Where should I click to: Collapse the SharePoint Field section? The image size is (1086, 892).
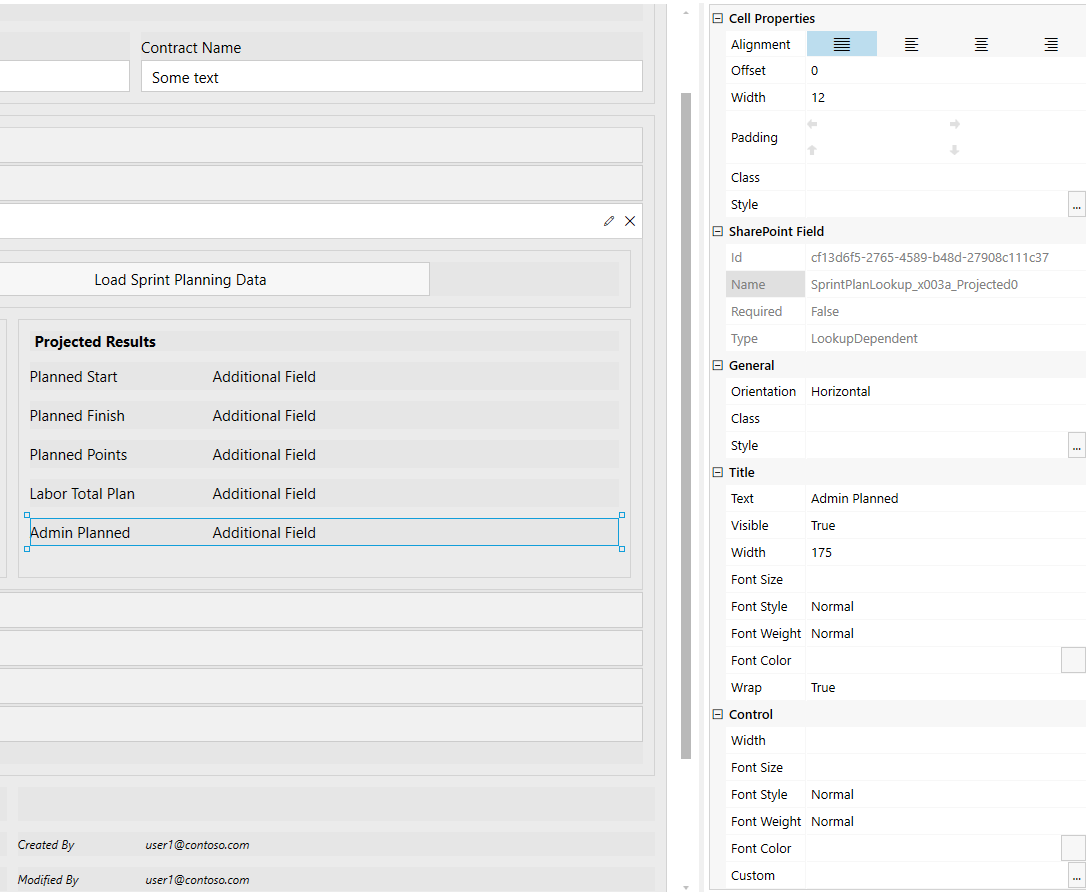pyautogui.click(x=717, y=231)
